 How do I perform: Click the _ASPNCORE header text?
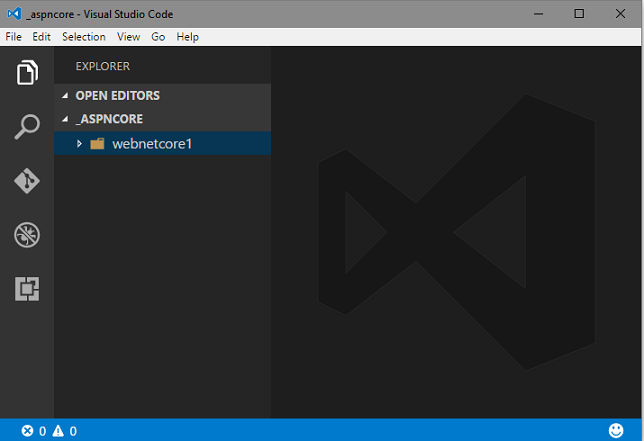109,119
